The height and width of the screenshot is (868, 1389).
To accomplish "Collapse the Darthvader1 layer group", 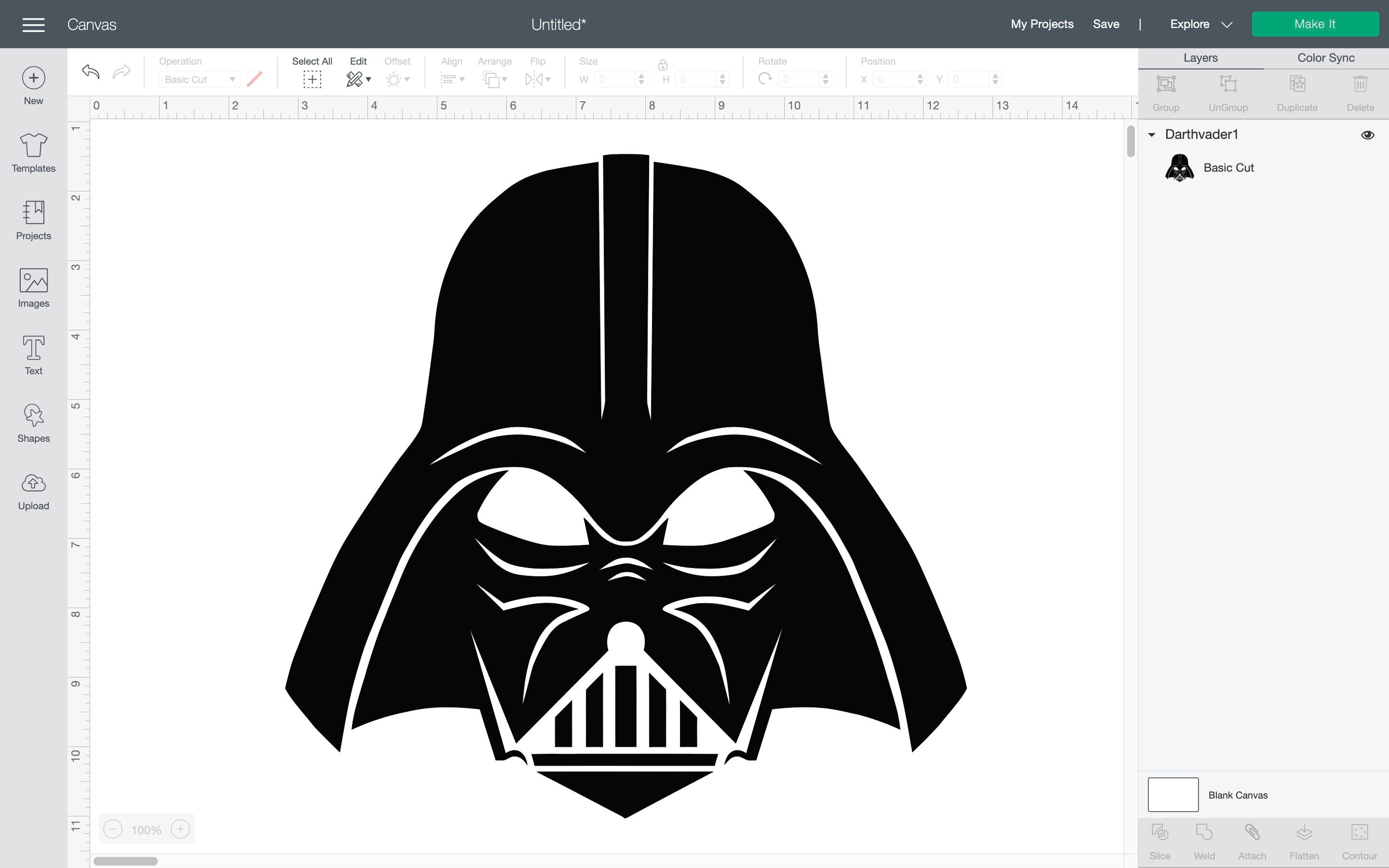I will [x=1153, y=135].
